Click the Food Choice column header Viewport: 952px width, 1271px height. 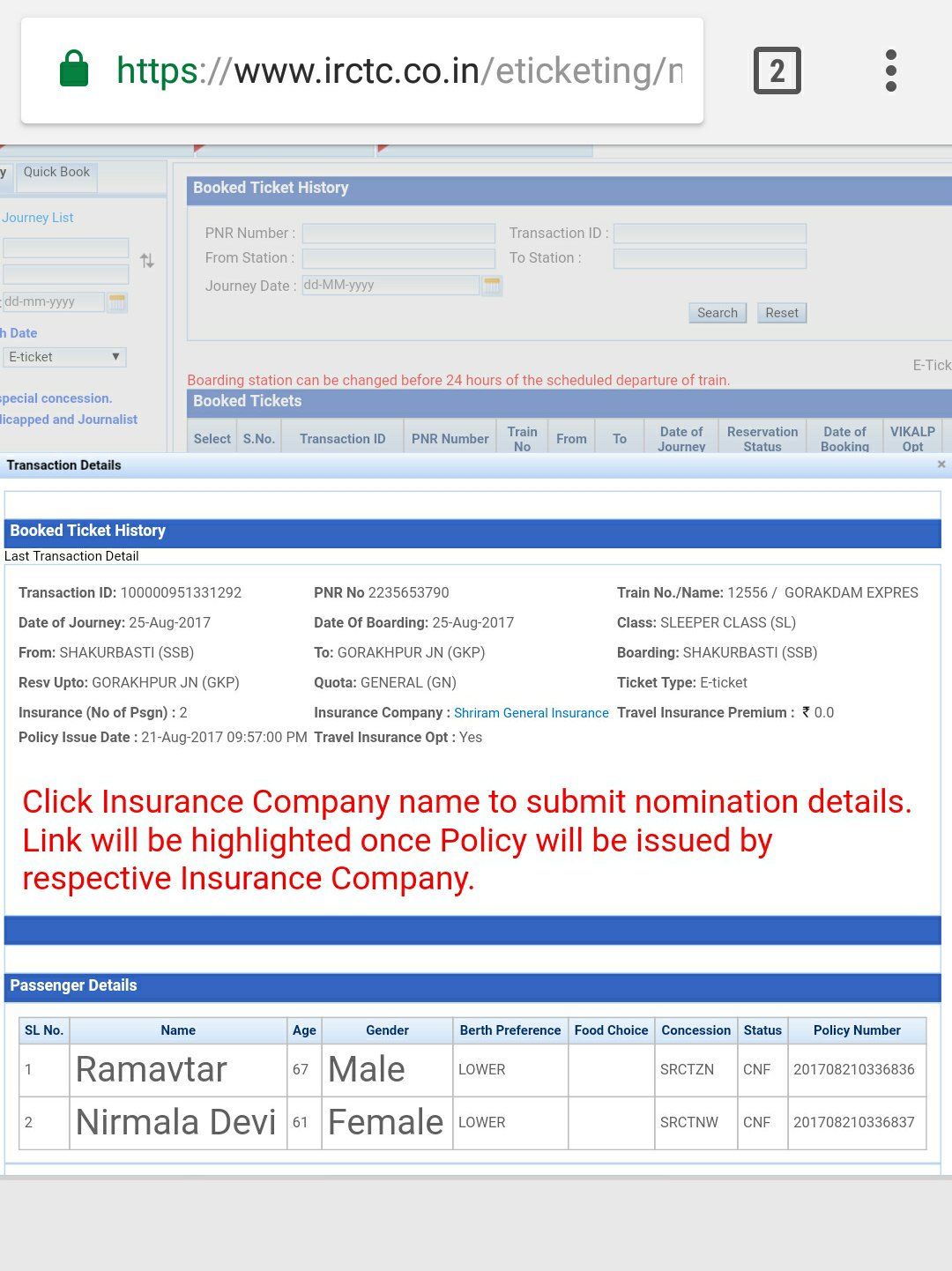click(x=611, y=1030)
